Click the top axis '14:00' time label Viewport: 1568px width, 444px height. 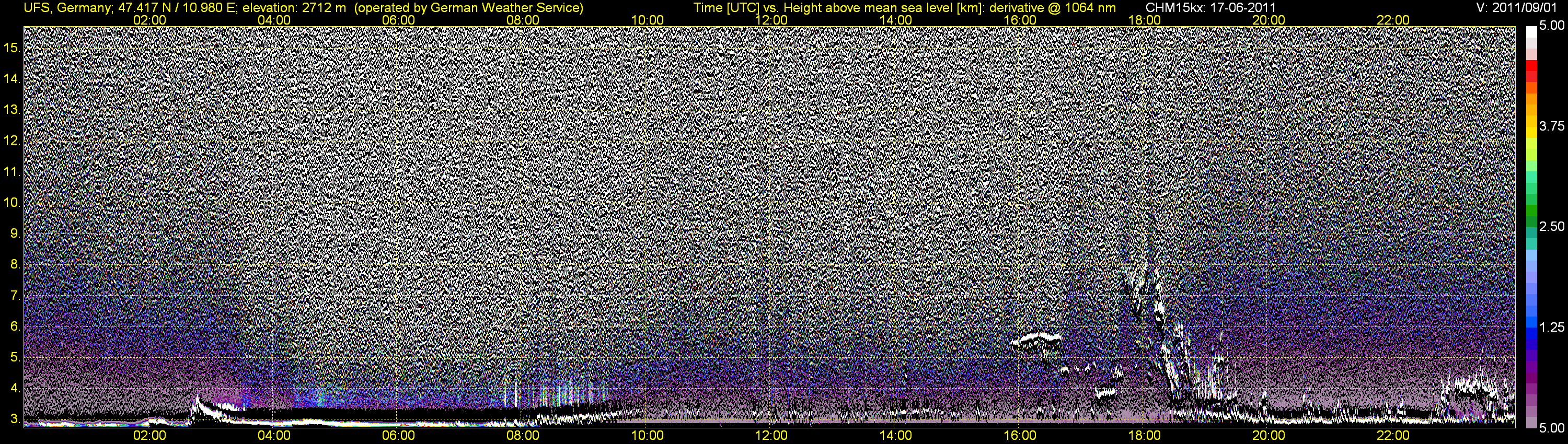coord(896,20)
